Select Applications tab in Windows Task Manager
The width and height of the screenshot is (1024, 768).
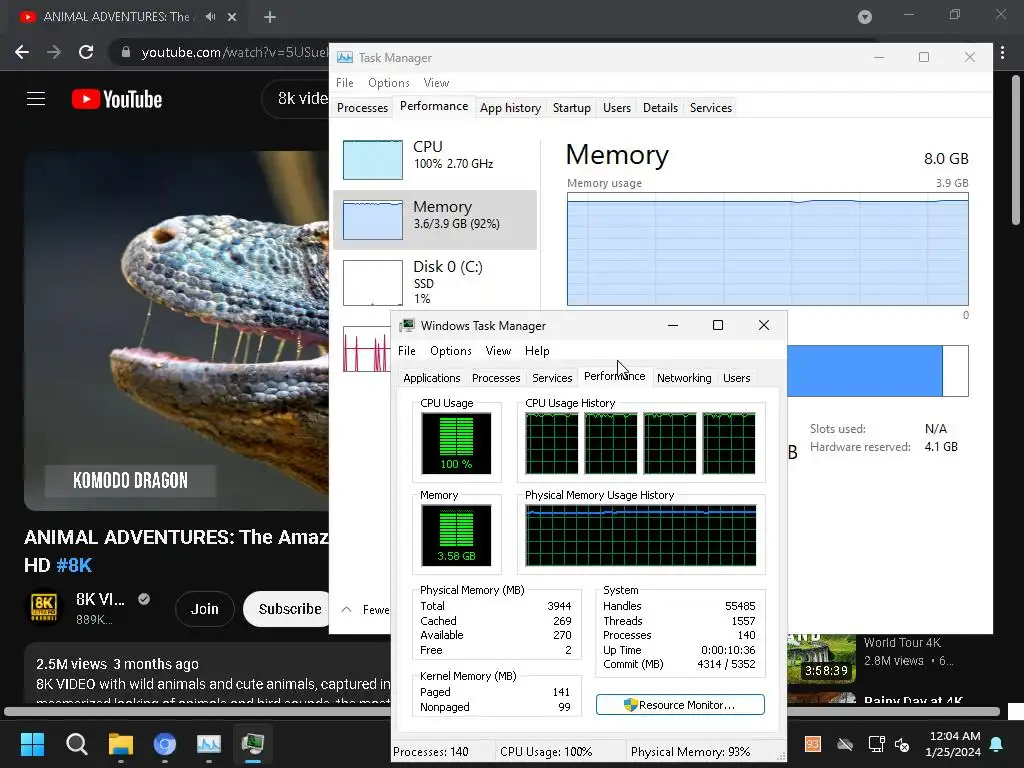[432, 378]
